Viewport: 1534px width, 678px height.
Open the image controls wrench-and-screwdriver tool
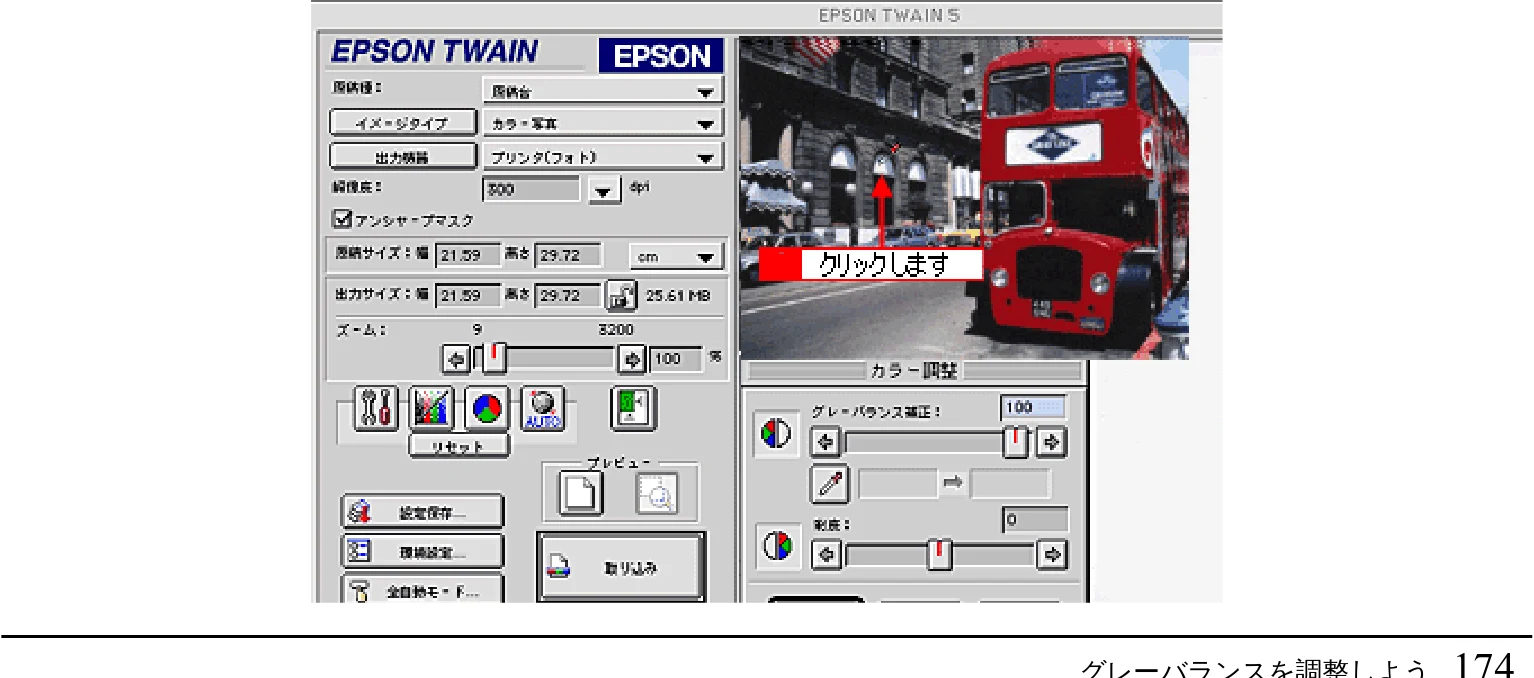(x=376, y=410)
